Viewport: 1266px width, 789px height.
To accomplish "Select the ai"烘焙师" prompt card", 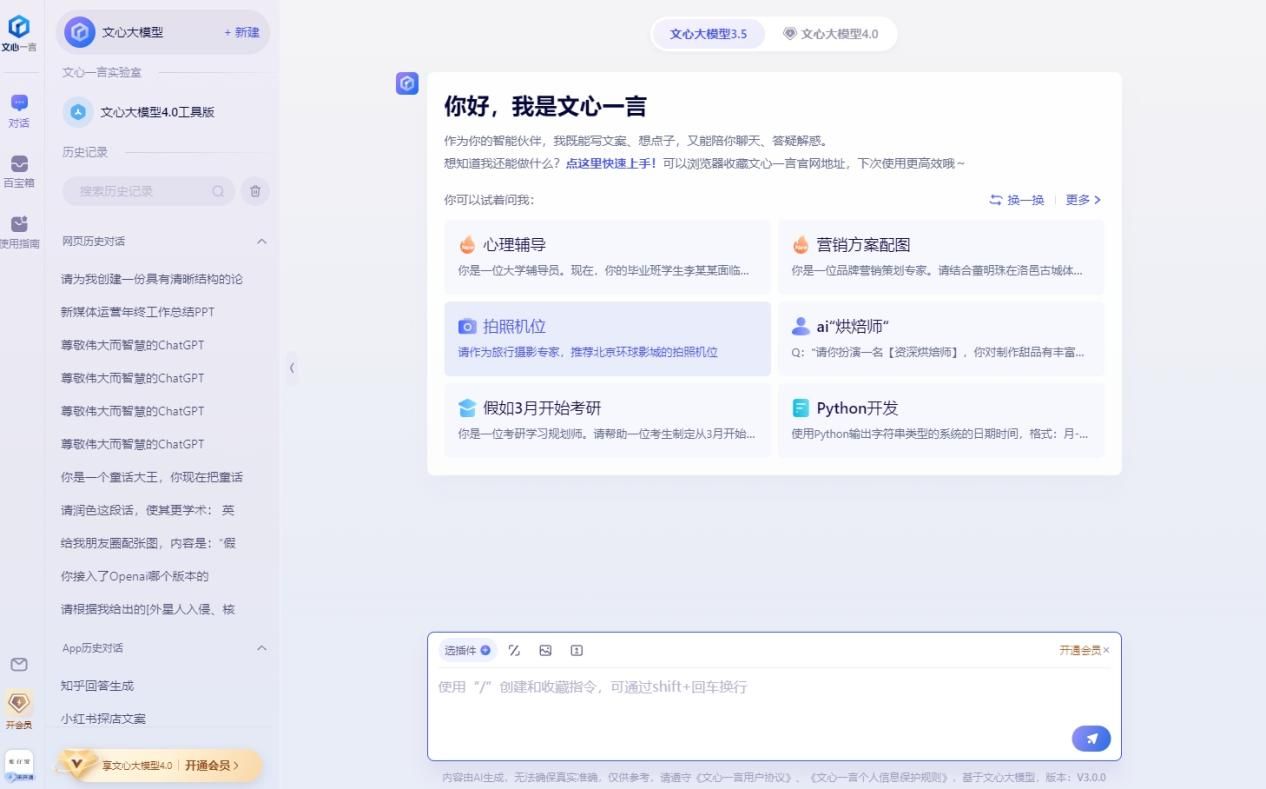I will [x=941, y=339].
